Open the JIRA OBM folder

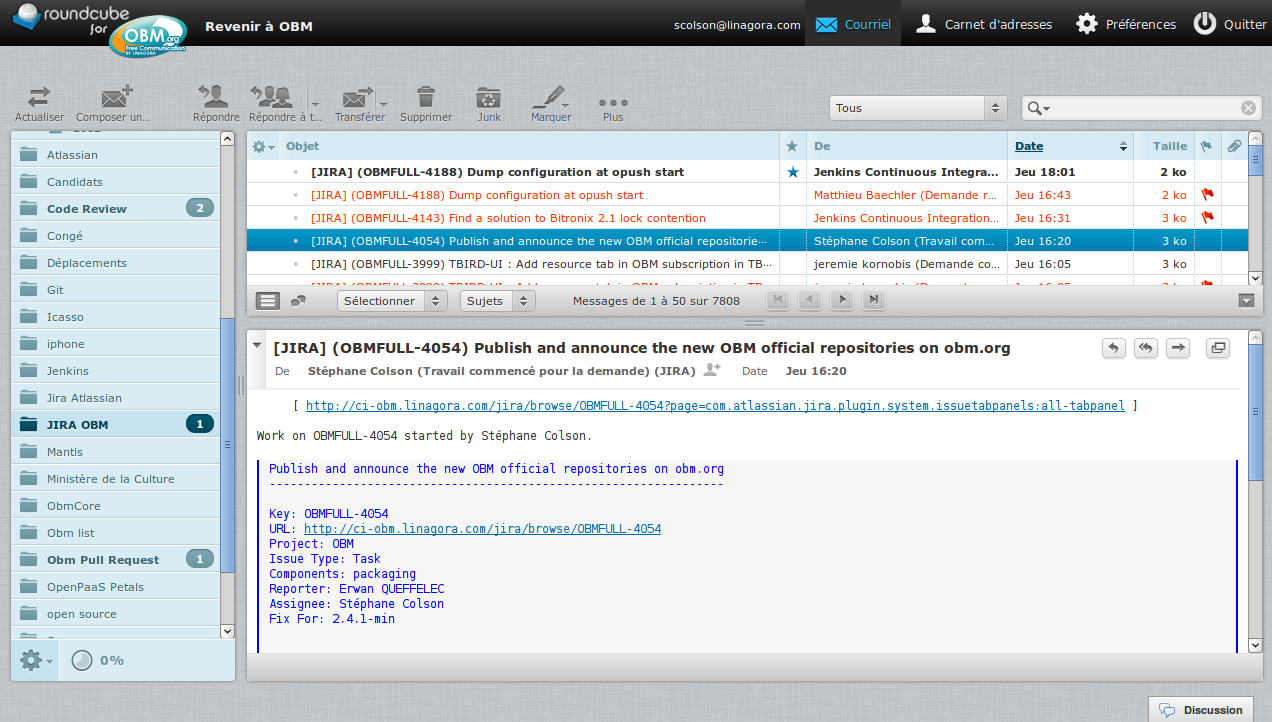[116, 425]
